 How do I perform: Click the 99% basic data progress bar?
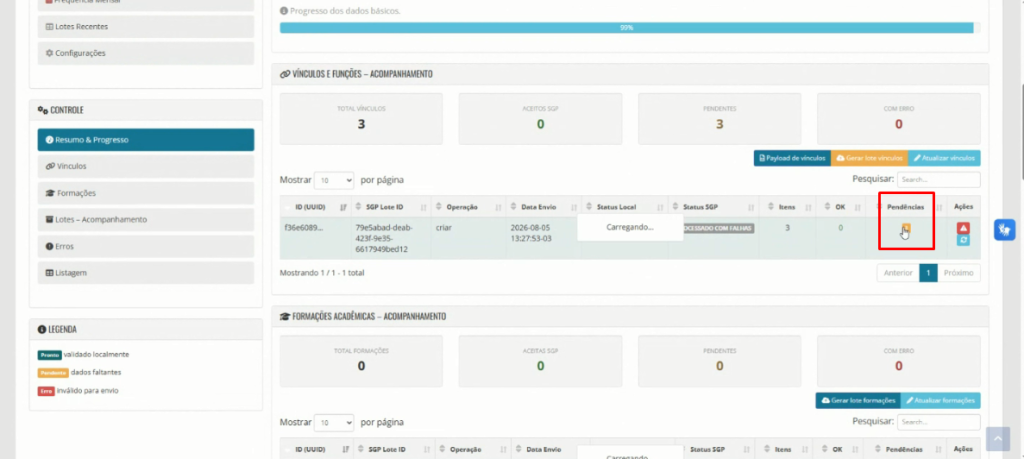pos(627,28)
